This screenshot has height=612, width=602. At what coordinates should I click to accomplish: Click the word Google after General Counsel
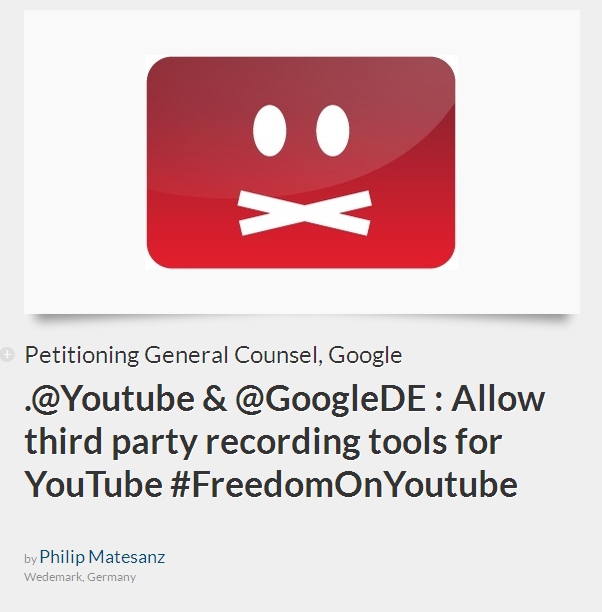(365, 356)
